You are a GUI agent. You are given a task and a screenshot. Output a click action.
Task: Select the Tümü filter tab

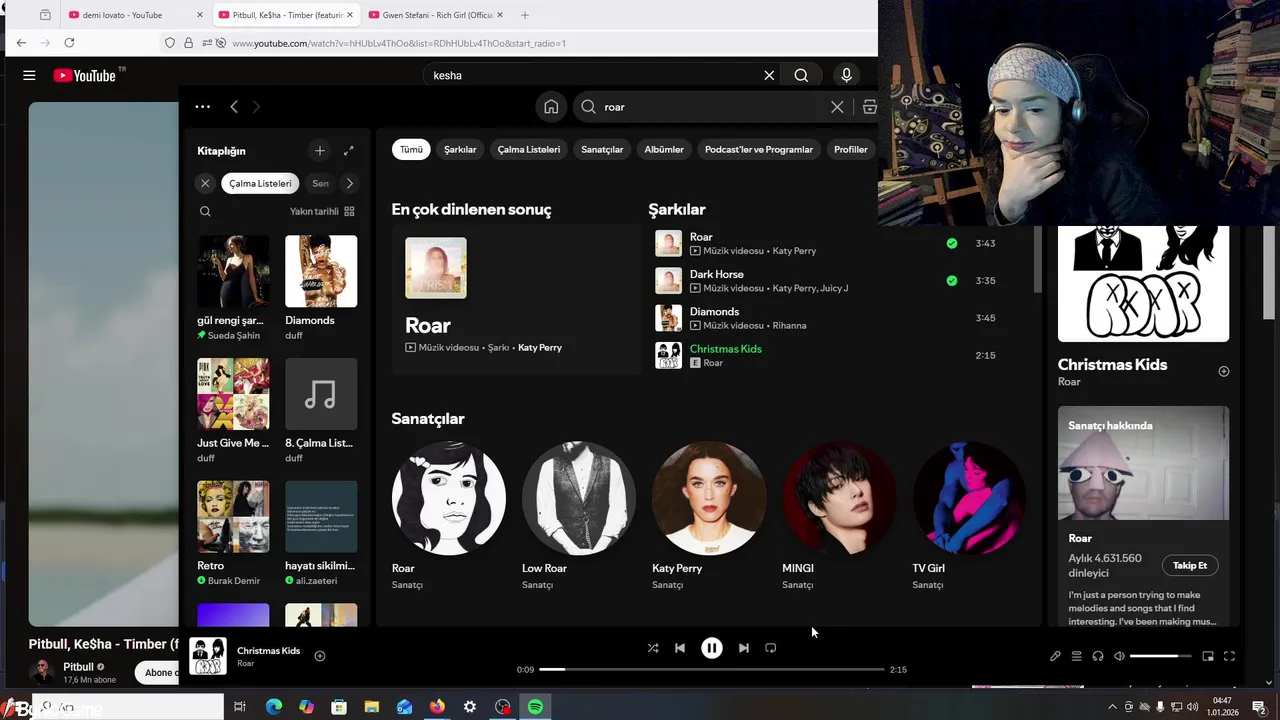tap(411, 149)
